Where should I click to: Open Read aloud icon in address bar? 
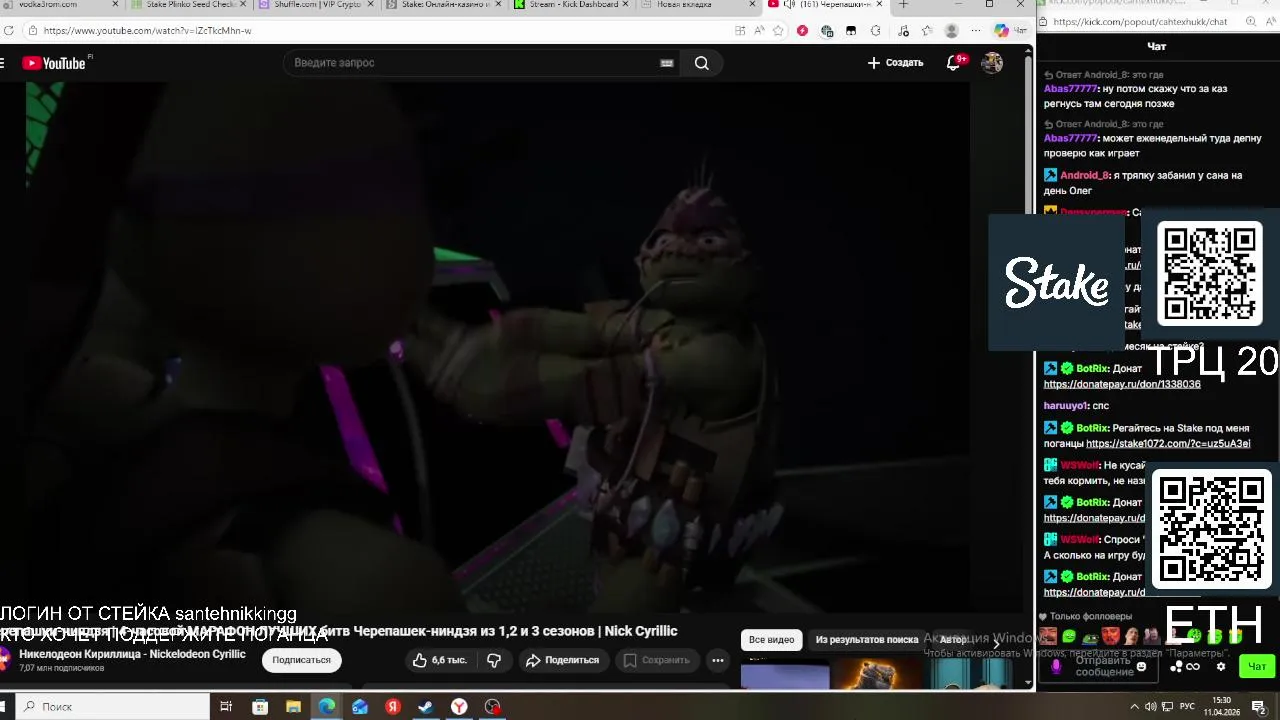pos(759,31)
